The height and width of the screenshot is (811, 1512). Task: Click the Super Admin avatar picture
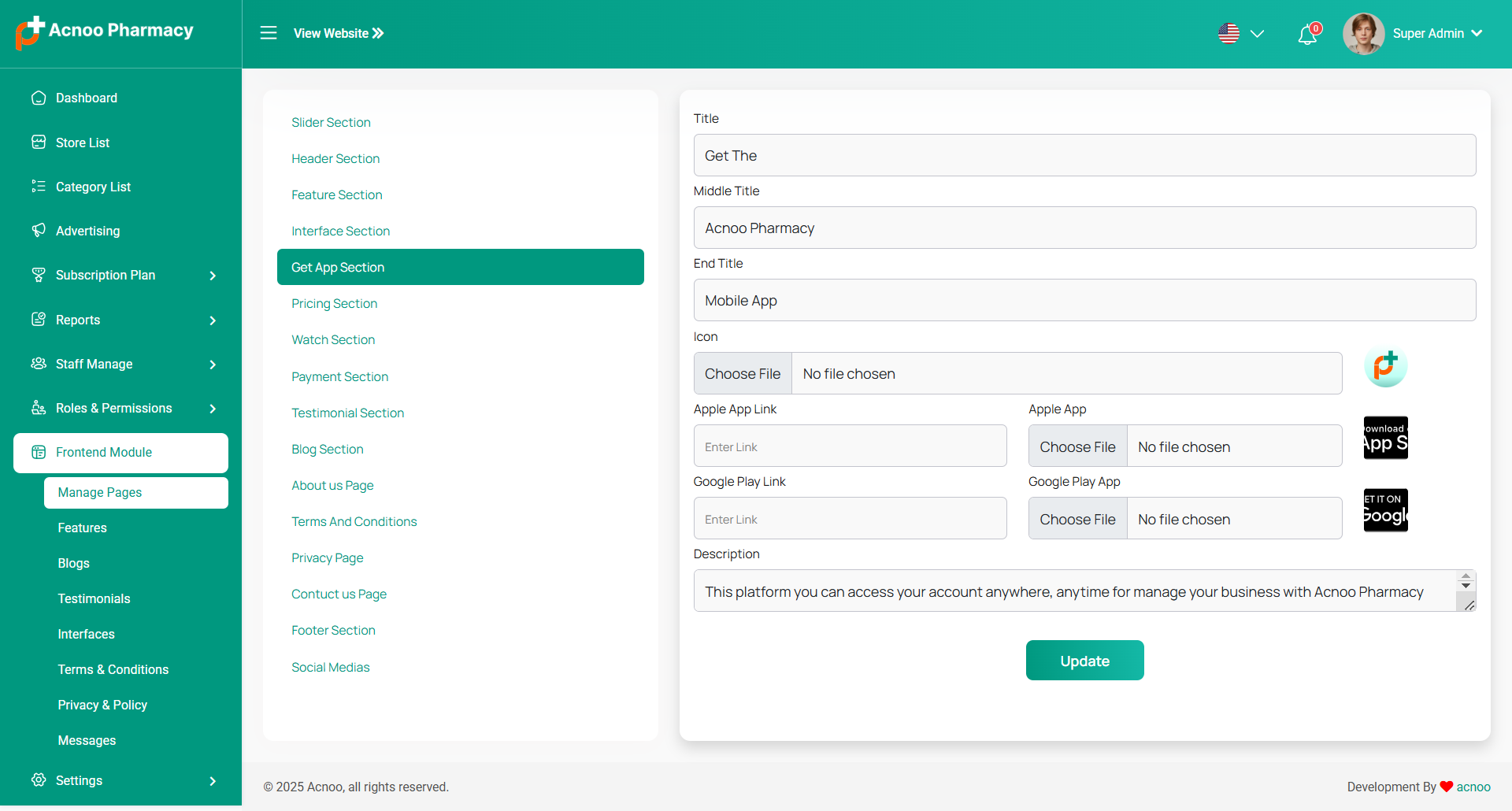coord(1363,34)
